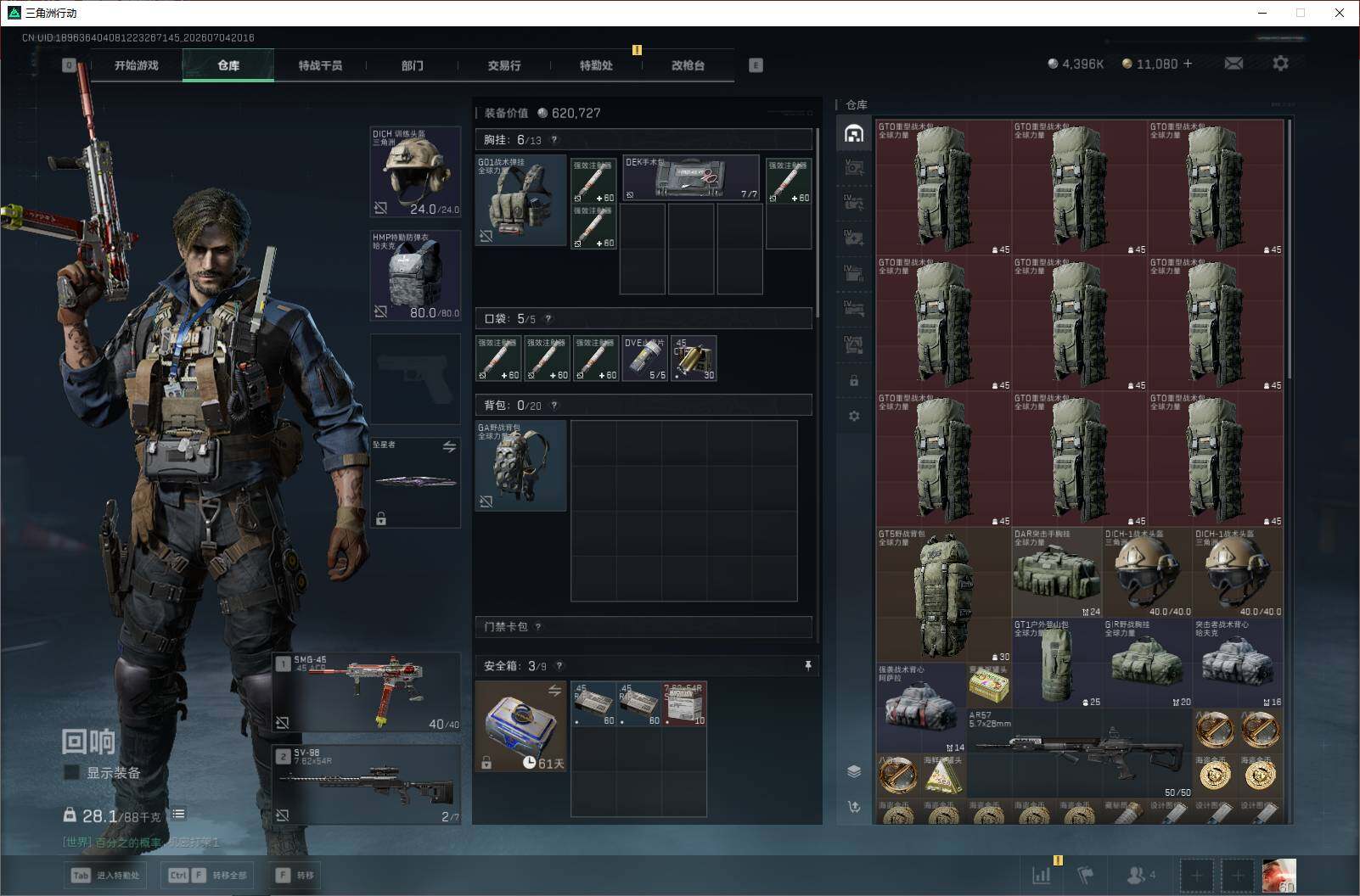Select the DICH 训练头盔 helmet slot

click(416, 172)
